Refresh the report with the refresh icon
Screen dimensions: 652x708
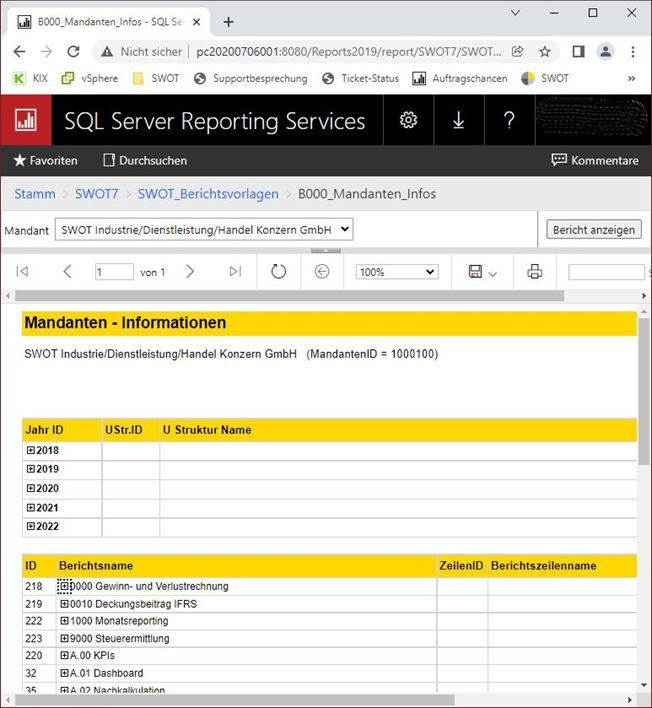[278, 271]
